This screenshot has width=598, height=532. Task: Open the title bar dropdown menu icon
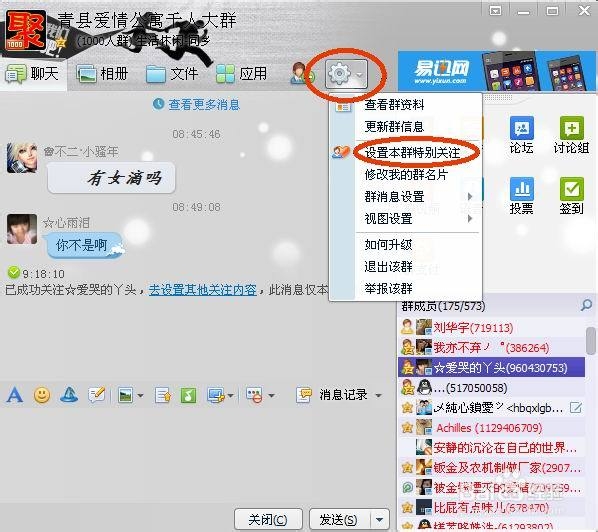tap(495, 10)
